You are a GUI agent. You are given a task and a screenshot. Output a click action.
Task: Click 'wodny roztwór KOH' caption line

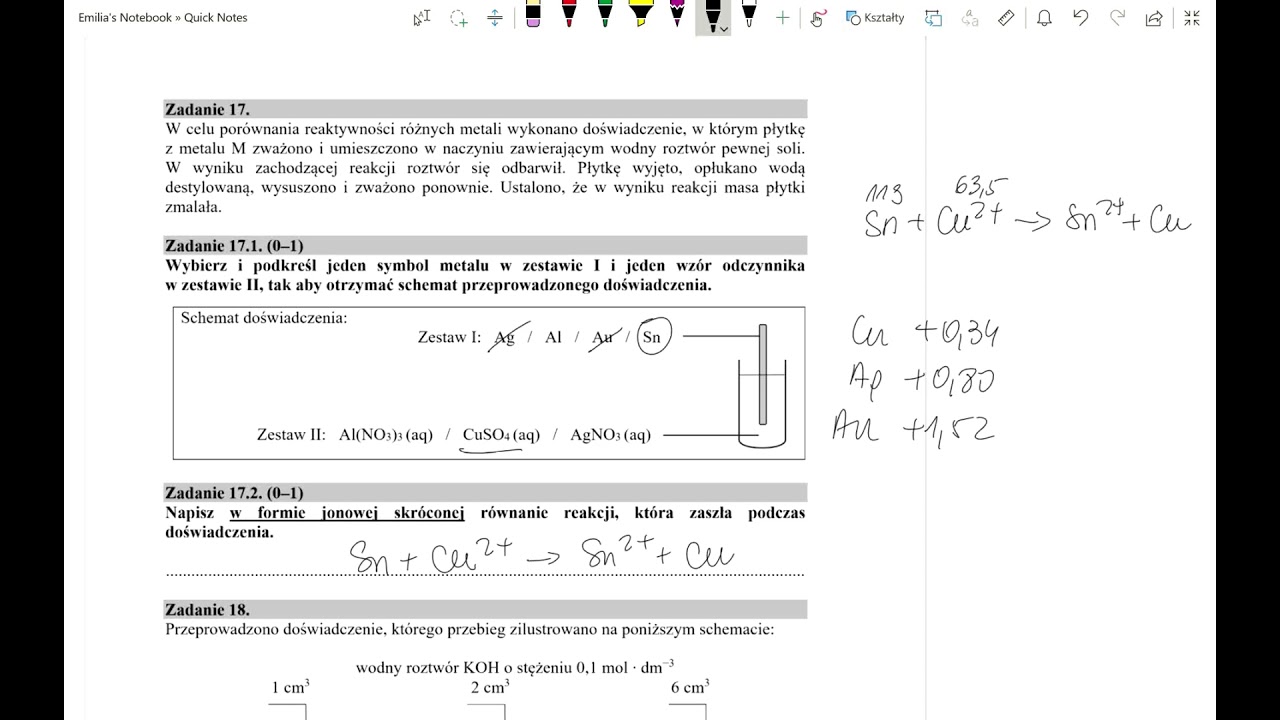coord(515,667)
